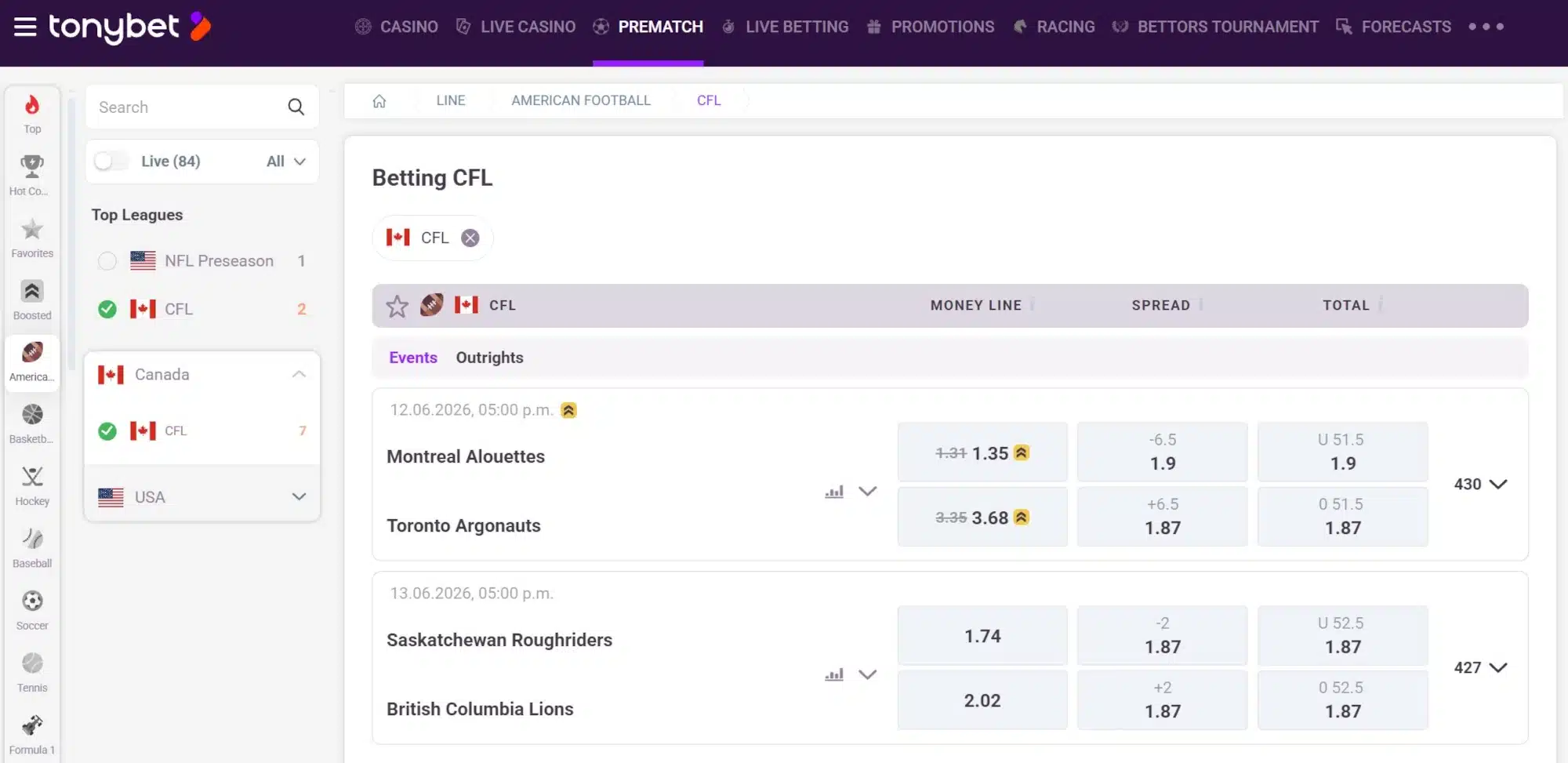Collapse the Canada country section
The width and height of the screenshot is (1568, 763).
(299, 374)
